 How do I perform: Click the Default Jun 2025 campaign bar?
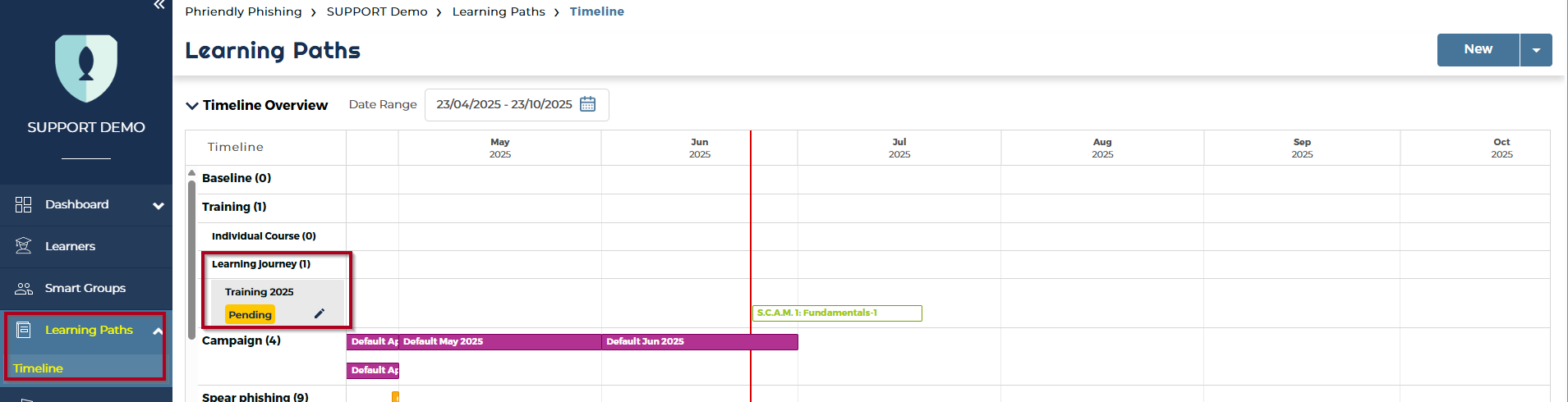[699, 341]
